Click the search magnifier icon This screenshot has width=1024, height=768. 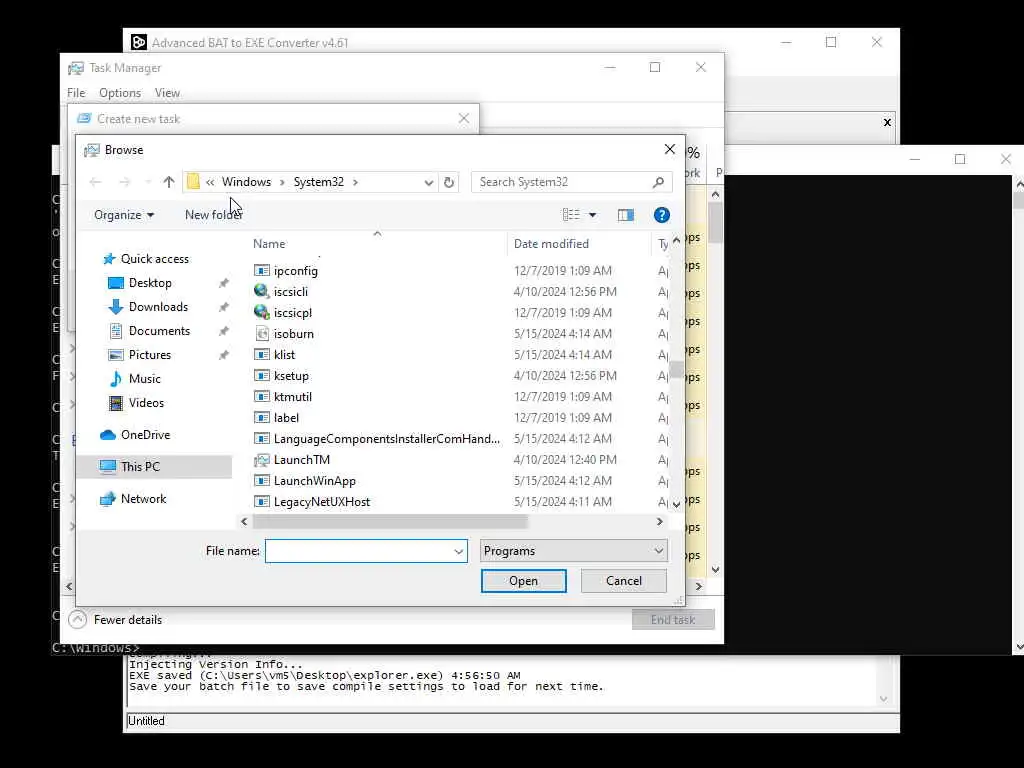[x=658, y=182]
